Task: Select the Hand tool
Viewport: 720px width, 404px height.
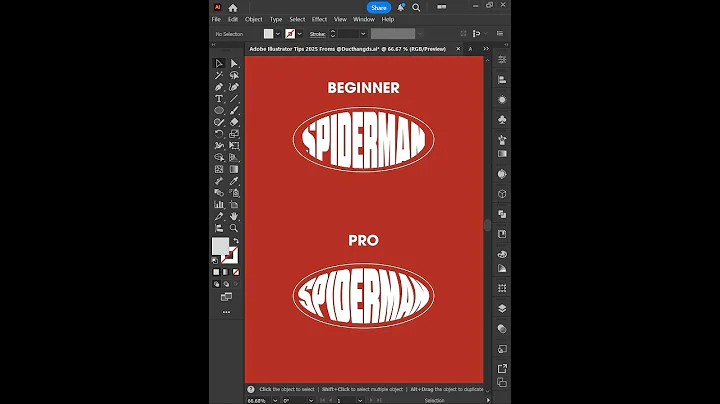Action: (234, 216)
